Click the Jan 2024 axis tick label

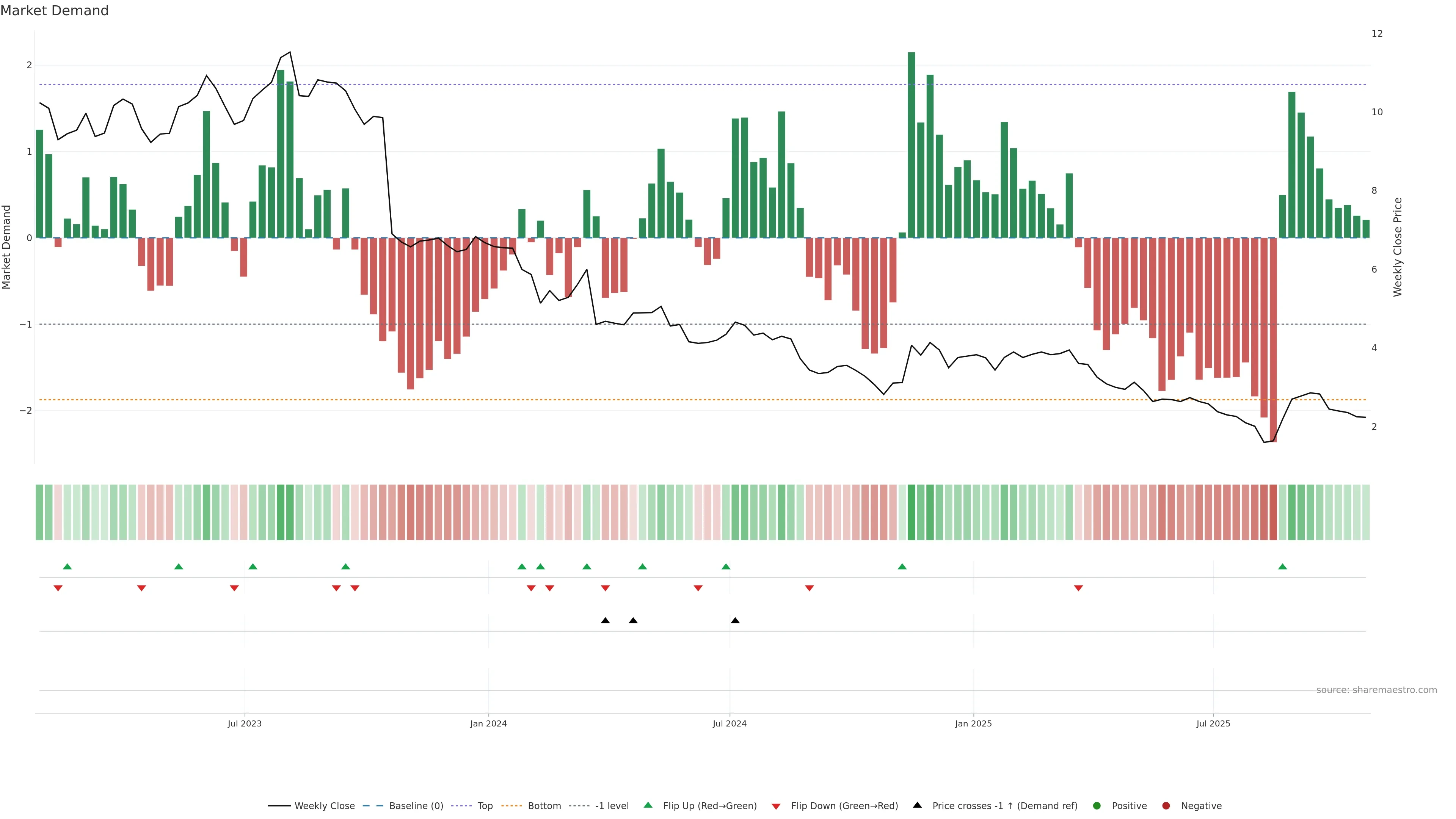coord(488,723)
